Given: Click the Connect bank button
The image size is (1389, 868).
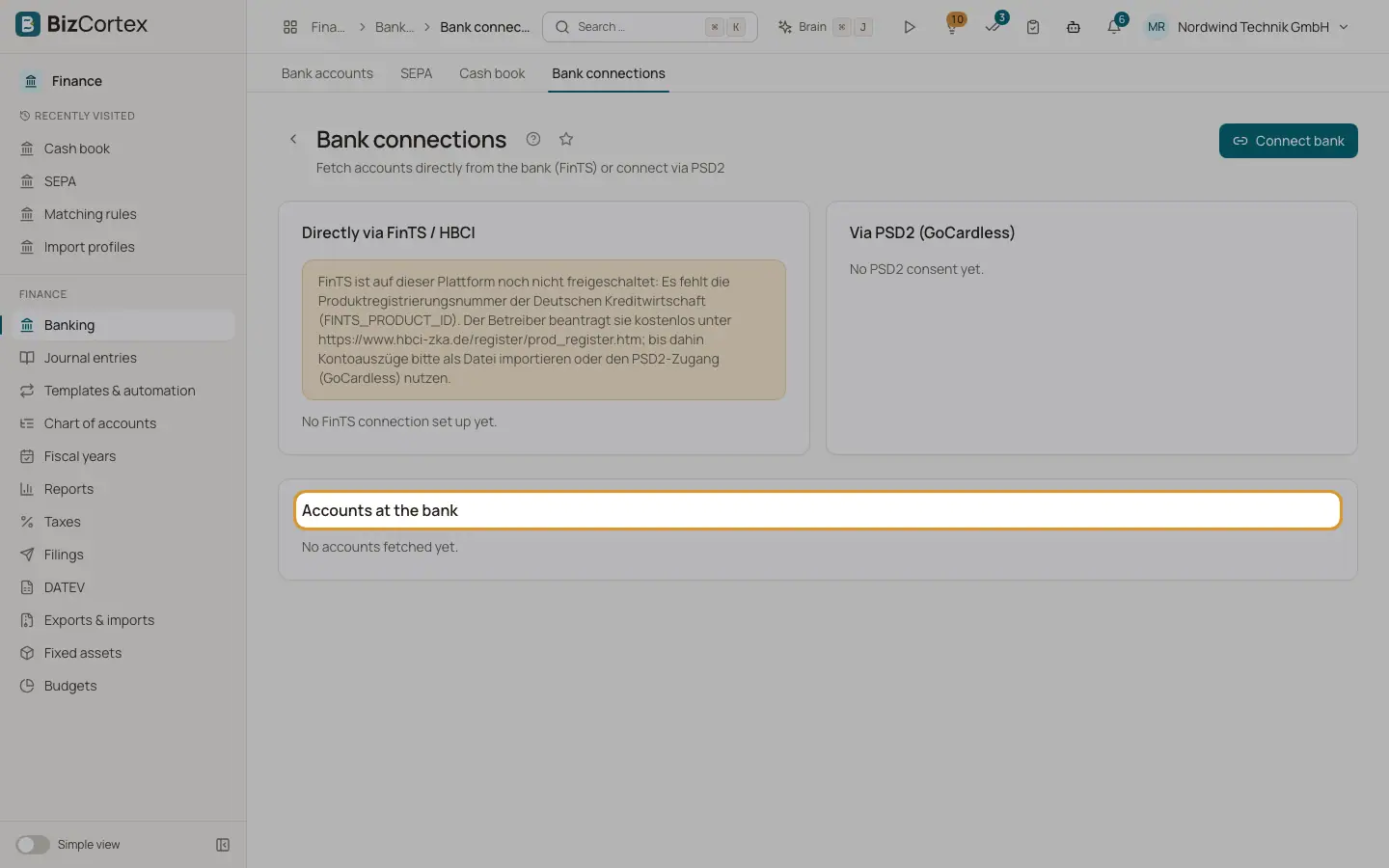Looking at the screenshot, I should pos(1288,141).
